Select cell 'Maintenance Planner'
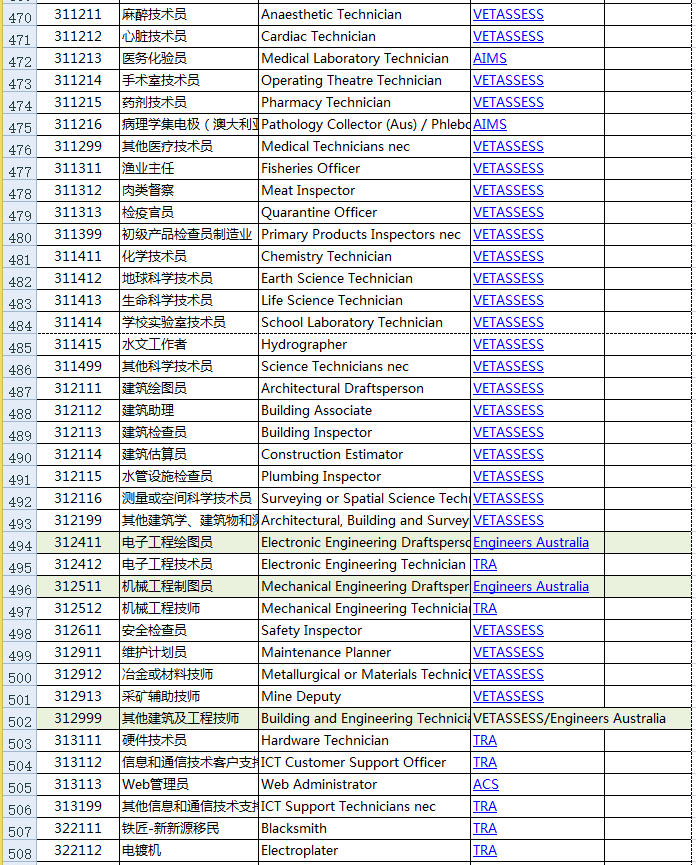Screen dimensions: 696x865 pyautogui.click(x=364, y=653)
